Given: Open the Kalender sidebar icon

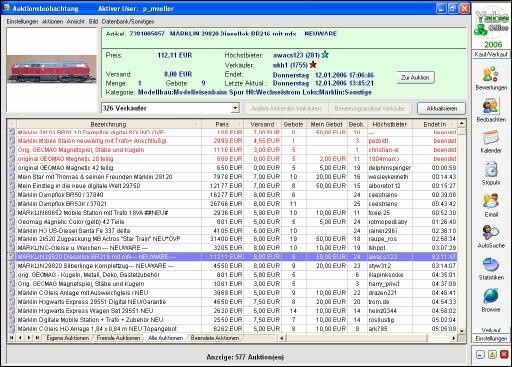Looking at the screenshot, I should [491, 138].
